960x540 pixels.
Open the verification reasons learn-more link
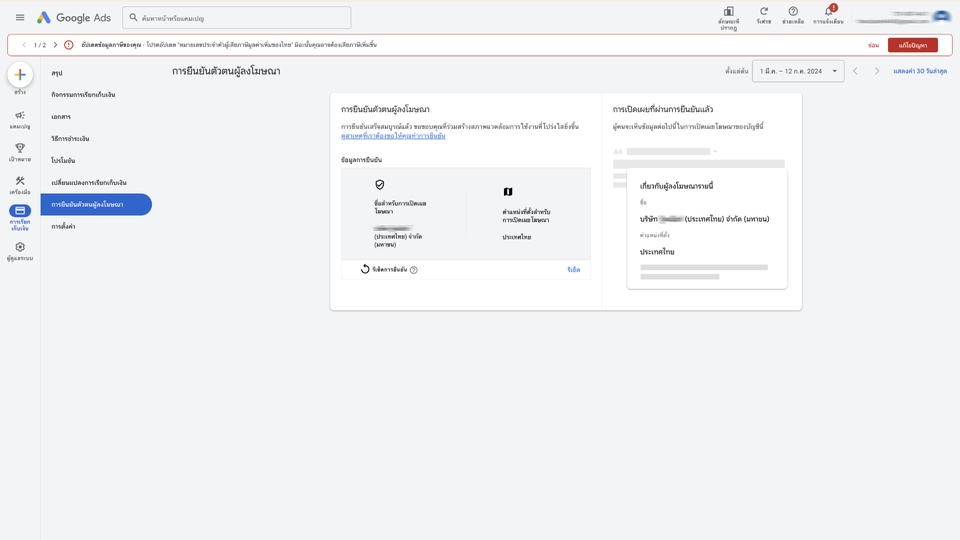[393, 136]
